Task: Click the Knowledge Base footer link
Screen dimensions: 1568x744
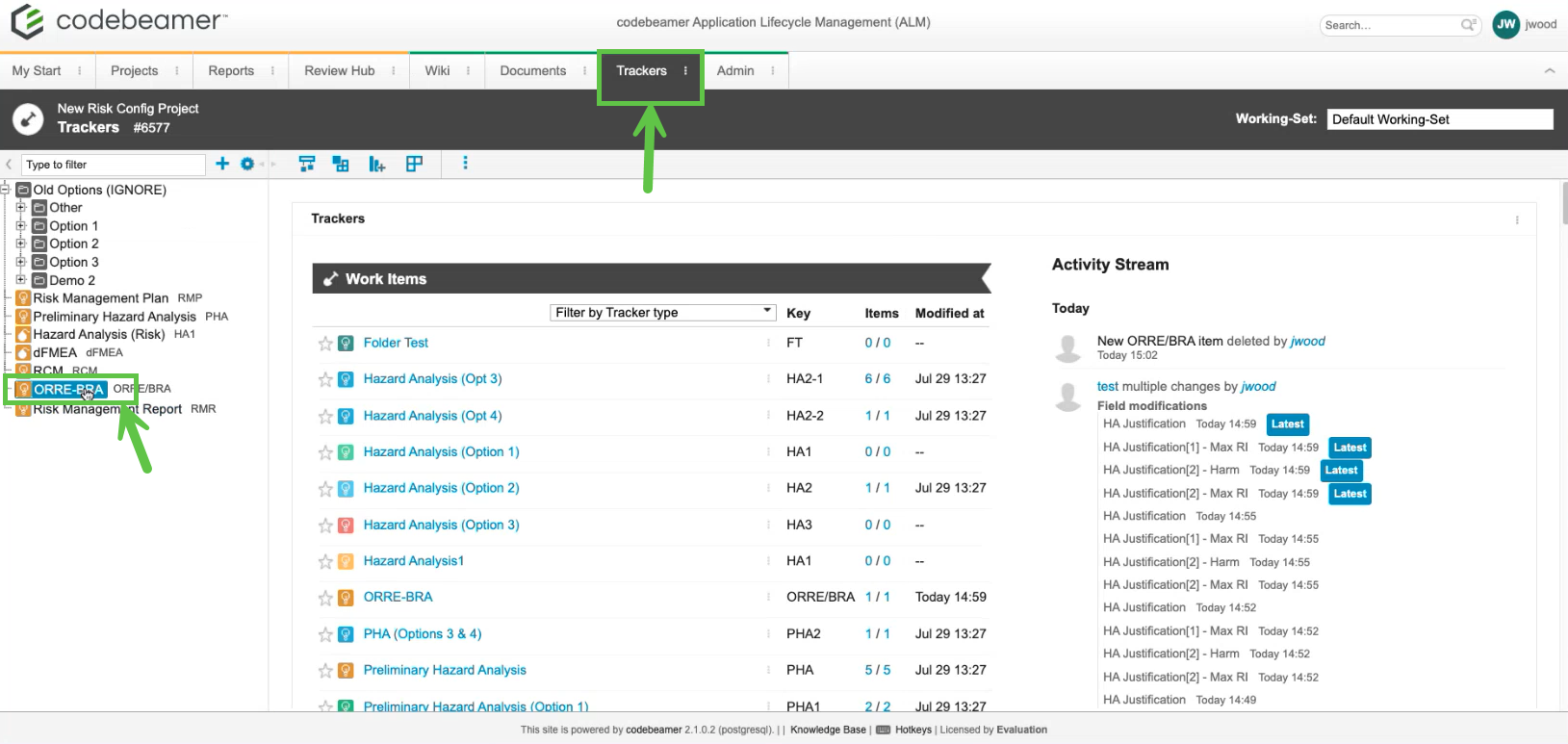Action: pos(828,730)
